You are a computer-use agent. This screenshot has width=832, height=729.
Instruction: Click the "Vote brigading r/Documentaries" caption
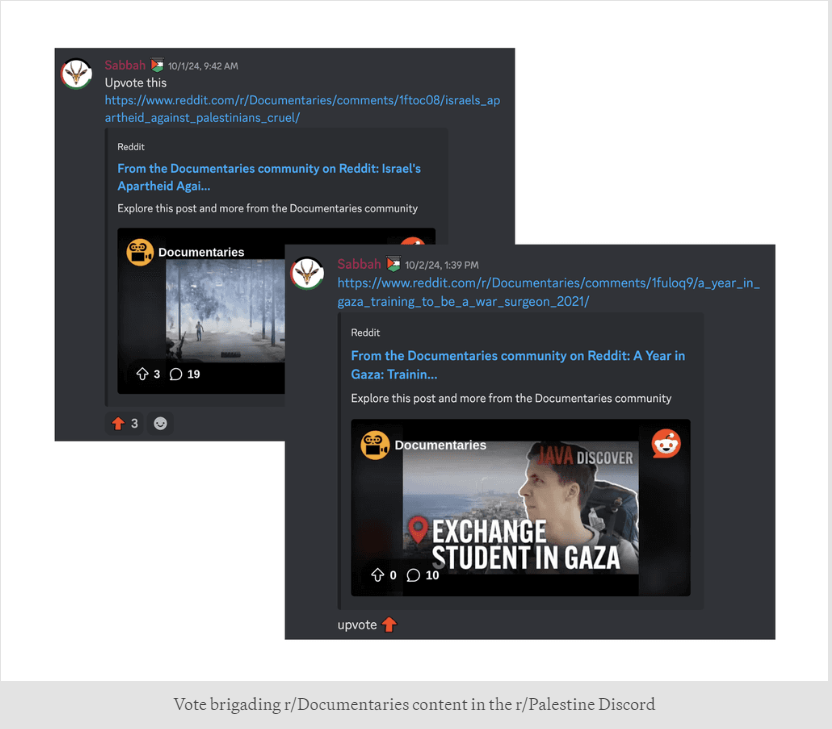click(414, 704)
